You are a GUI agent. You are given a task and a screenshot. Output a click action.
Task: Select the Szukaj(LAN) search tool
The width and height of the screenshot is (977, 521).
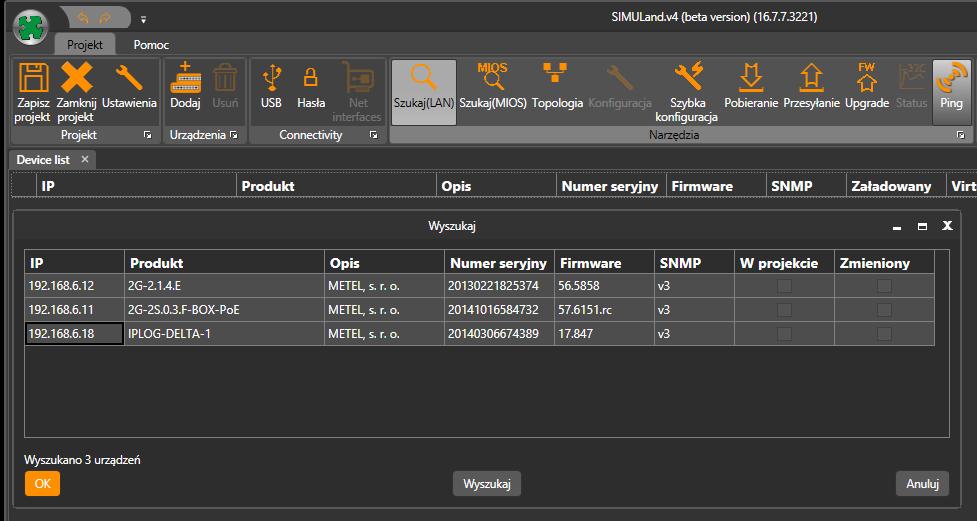click(x=424, y=92)
